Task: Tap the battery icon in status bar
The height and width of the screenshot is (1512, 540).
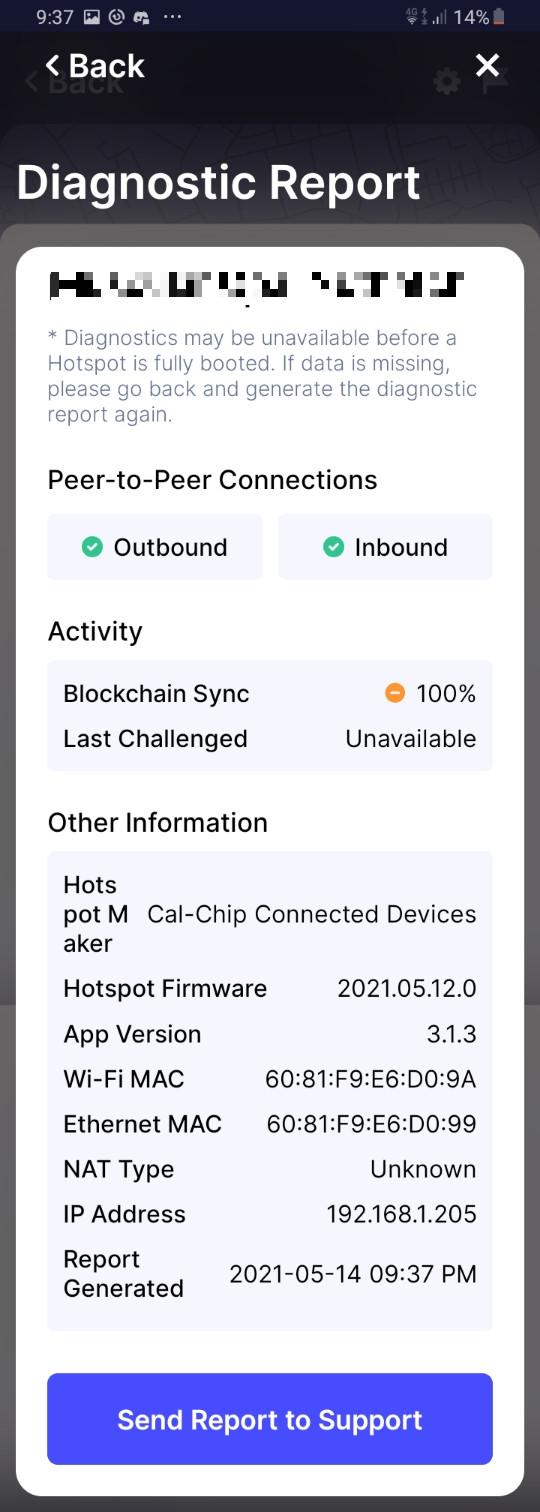Action: click(499, 17)
